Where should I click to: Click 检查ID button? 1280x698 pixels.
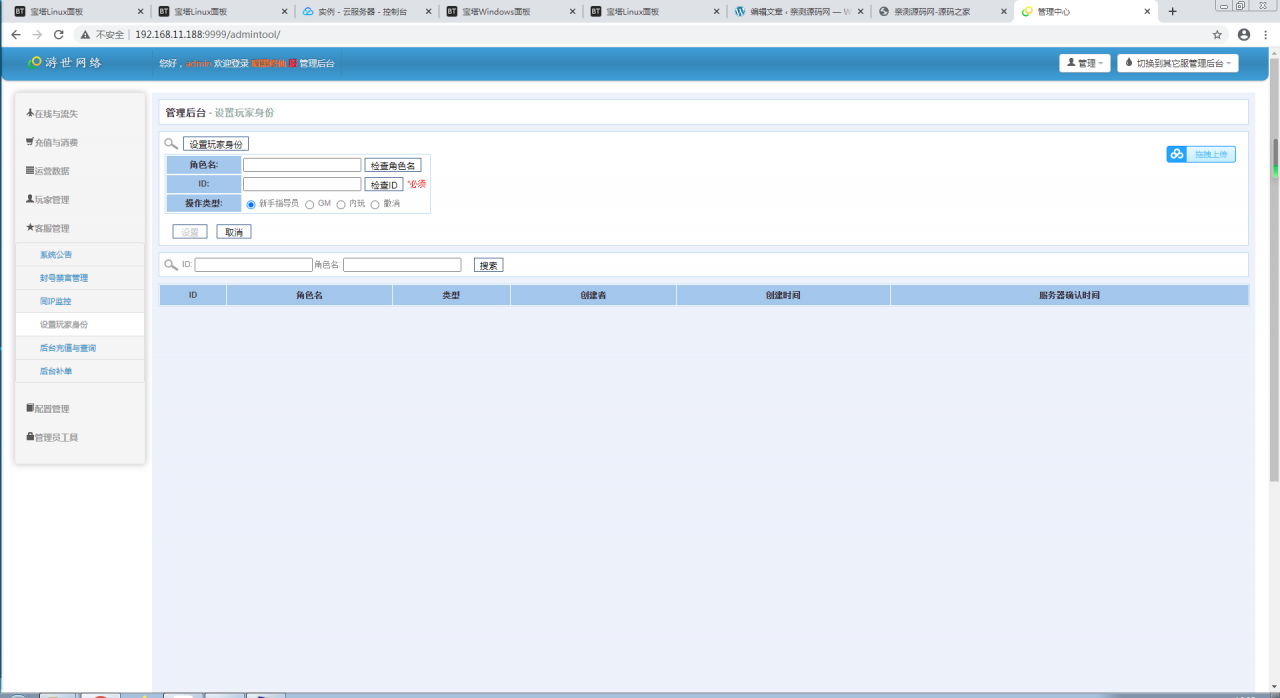[x=384, y=184]
